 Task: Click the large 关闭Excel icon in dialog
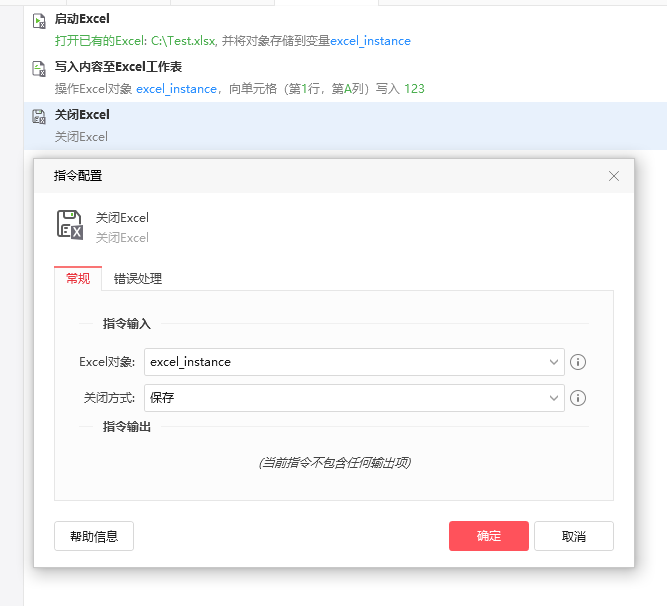point(70,225)
